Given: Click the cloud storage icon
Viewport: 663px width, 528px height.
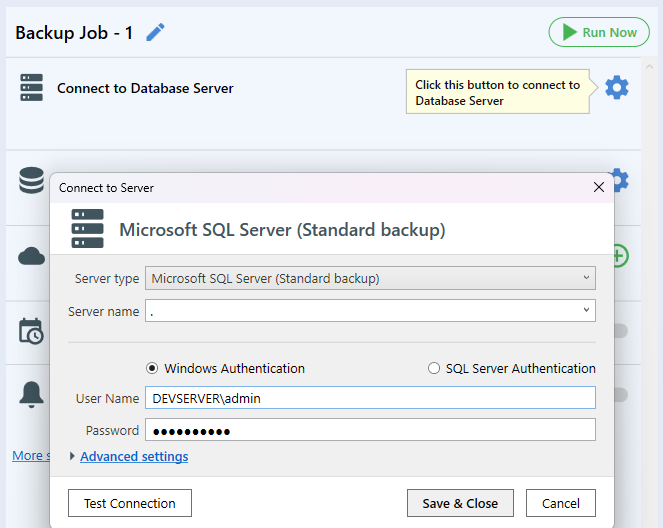Looking at the screenshot, I should (31, 256).
